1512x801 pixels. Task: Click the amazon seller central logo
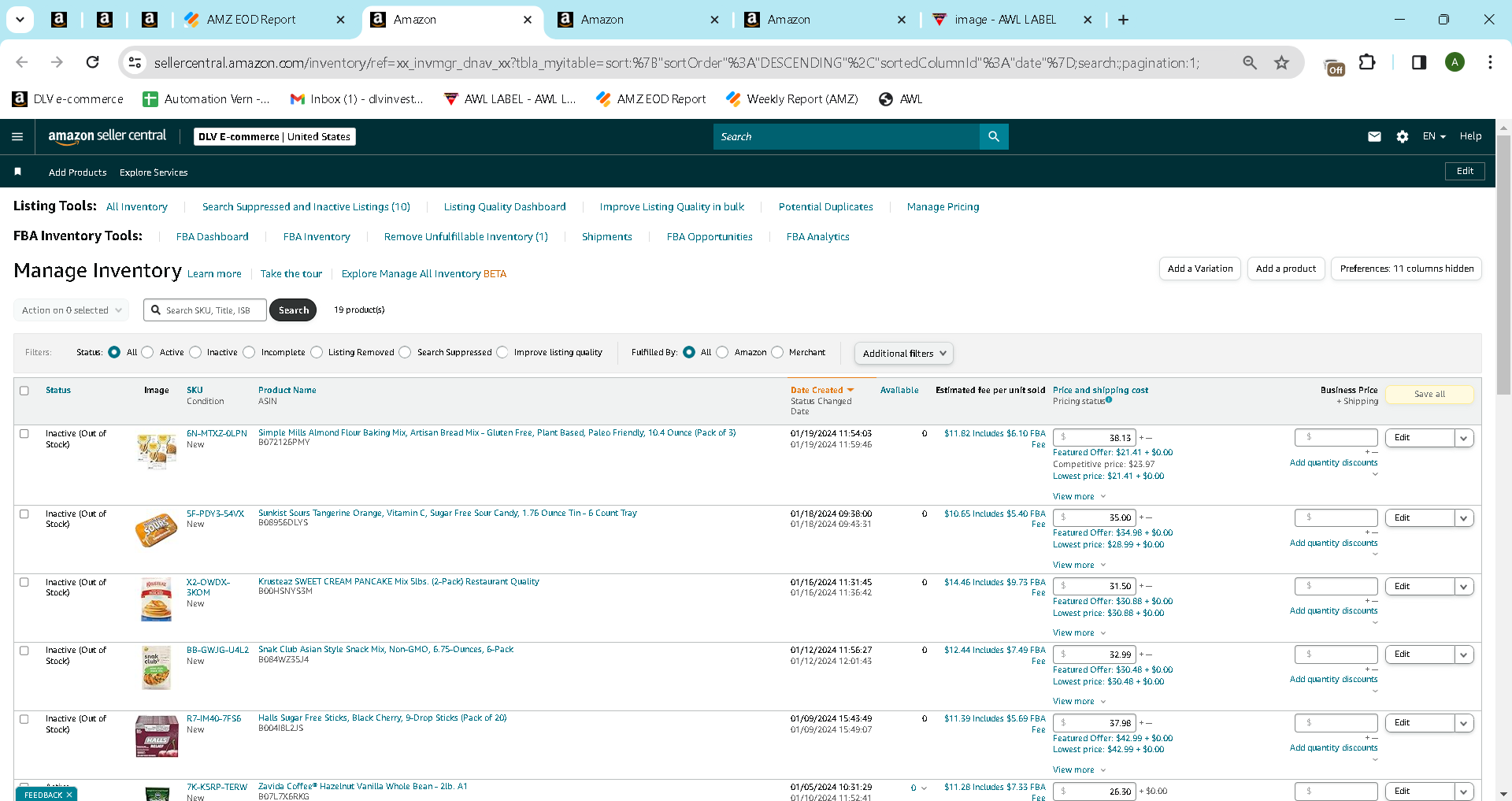click(x=107, y=136)
